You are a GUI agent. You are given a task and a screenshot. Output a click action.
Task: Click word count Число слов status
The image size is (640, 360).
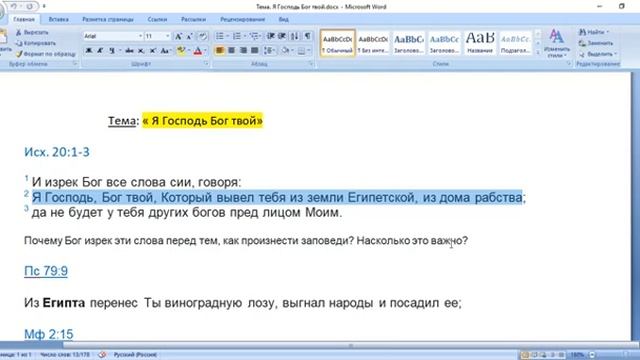pyautogui.click(x=65, y=355)
